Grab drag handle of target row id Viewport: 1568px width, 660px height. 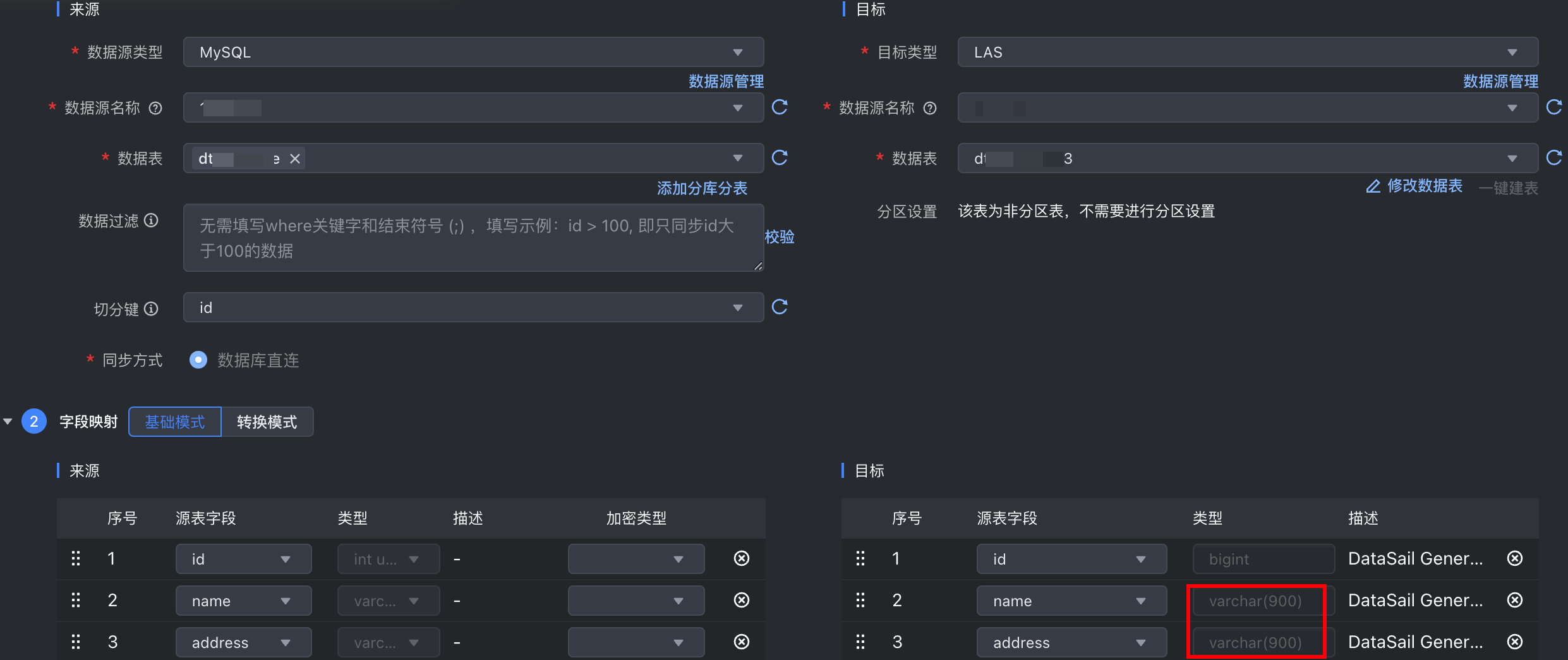pos(860,558)
